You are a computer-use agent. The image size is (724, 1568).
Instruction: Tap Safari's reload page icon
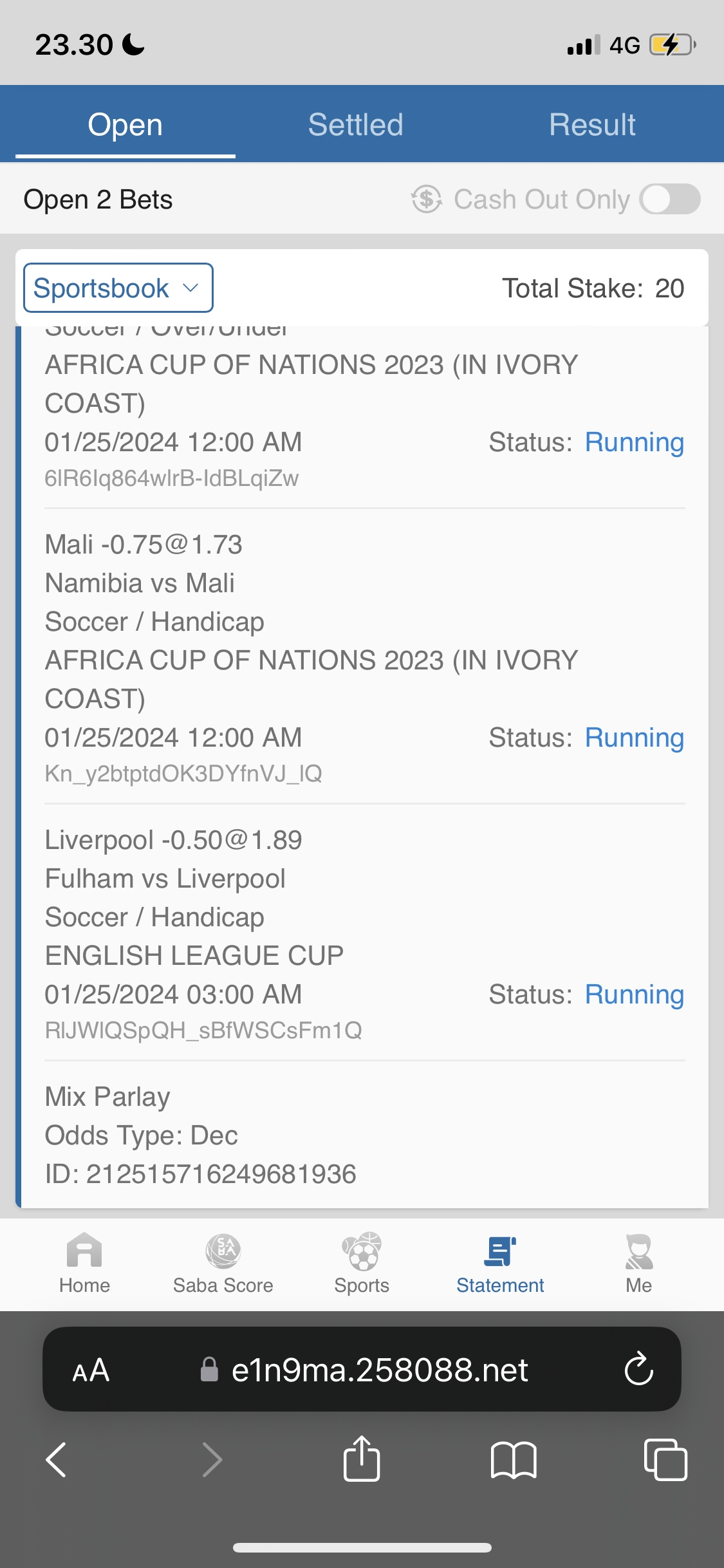click(x=638, y=1368)
